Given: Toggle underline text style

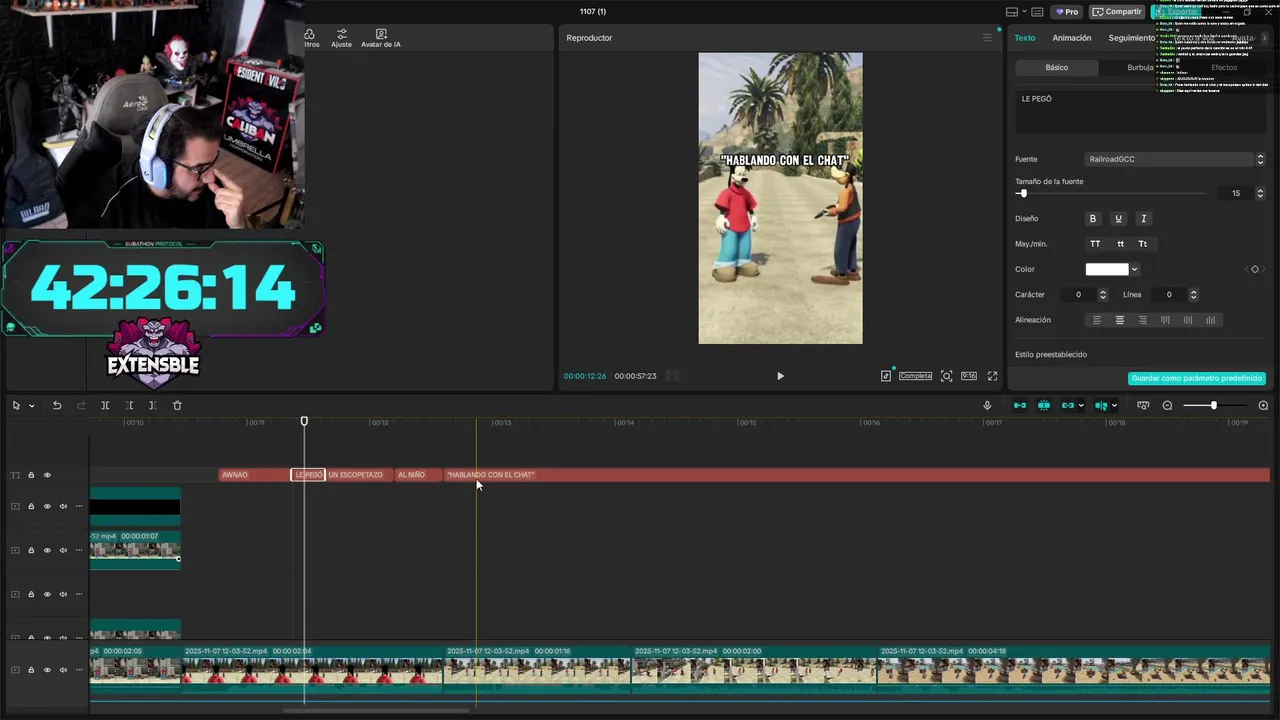Looking at the screenshot, I should 1118,219.
